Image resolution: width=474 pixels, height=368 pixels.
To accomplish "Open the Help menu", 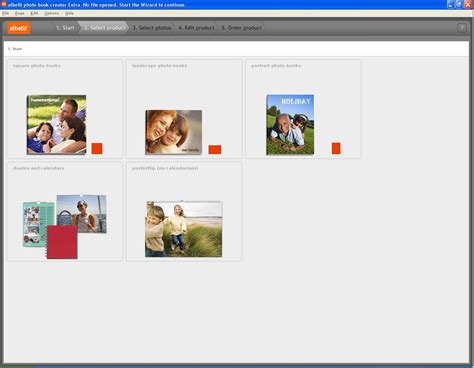I will click(69, 13).
